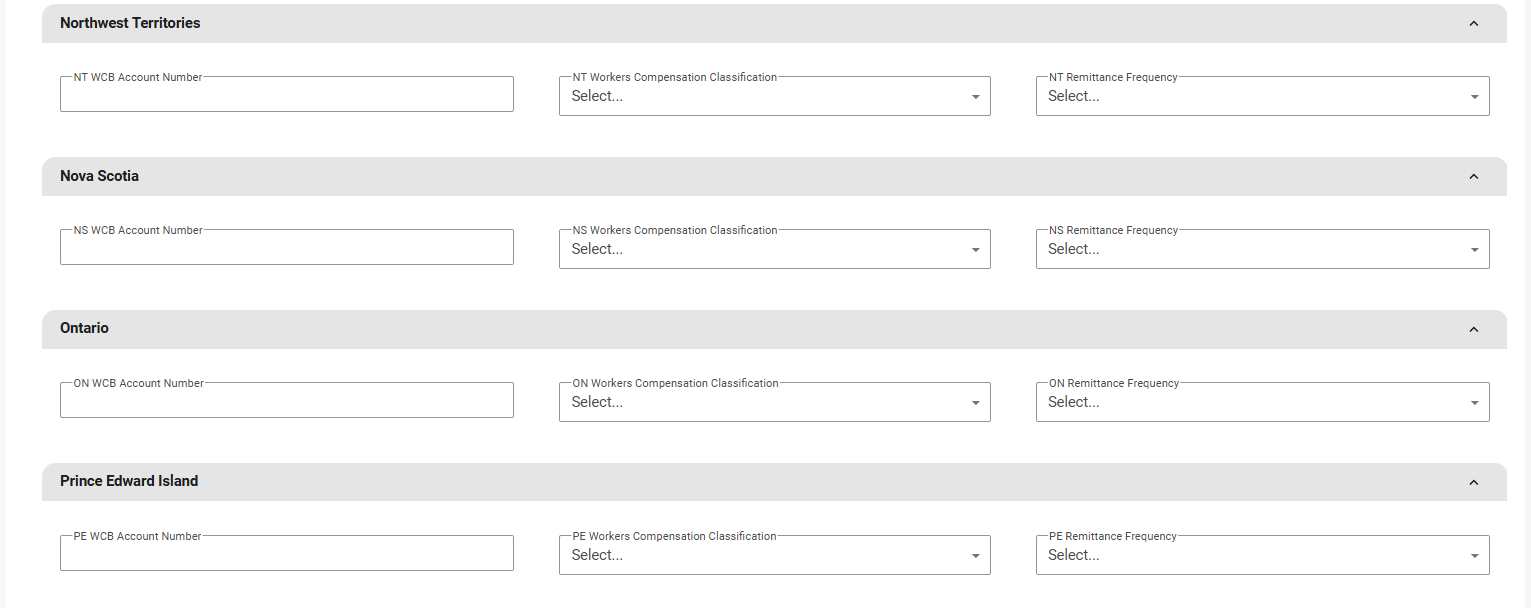The width and height of the screenshot is (1531, 608).
Task: Focus the ON WCB Account Number field
Action: click(287, 401)
